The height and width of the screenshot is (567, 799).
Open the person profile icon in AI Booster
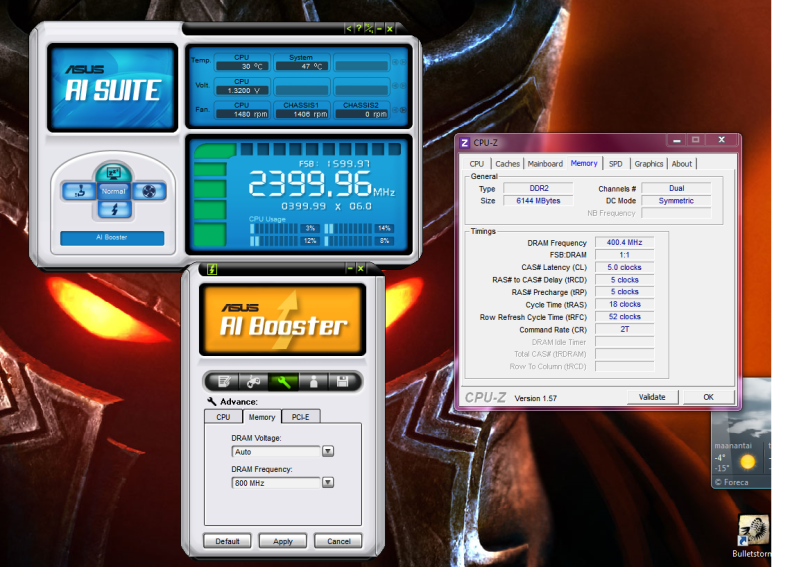313,382
